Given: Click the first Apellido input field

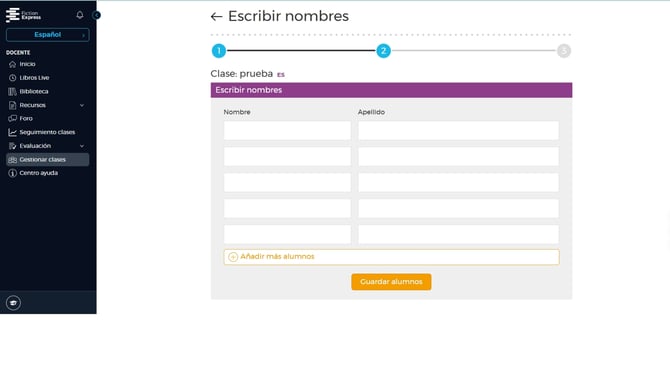Looking at the screenshot, I should pyautogui.click(x=458, y=130).
